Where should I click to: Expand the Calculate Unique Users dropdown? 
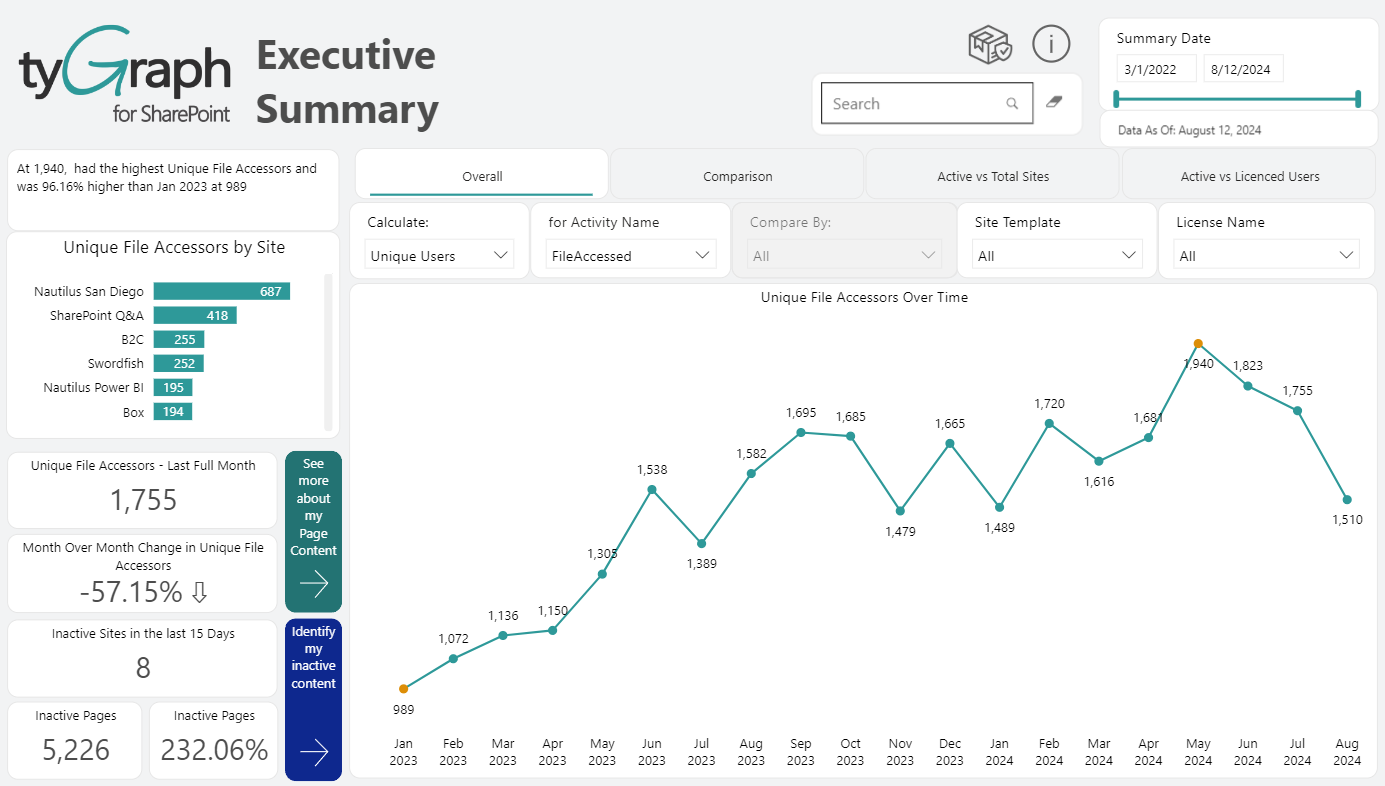click(x=439, y=256)
